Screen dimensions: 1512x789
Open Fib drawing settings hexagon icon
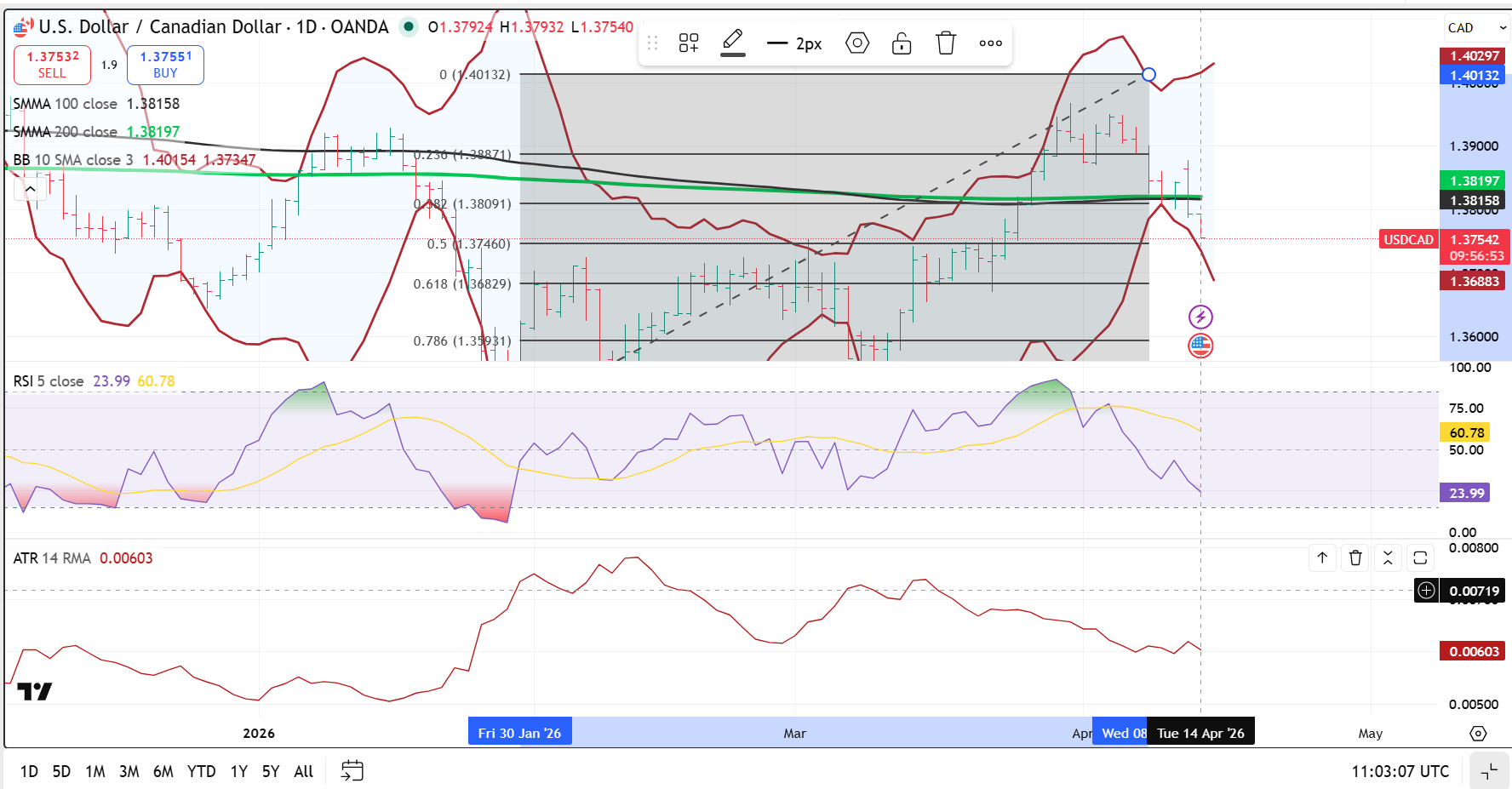point(857,43)
